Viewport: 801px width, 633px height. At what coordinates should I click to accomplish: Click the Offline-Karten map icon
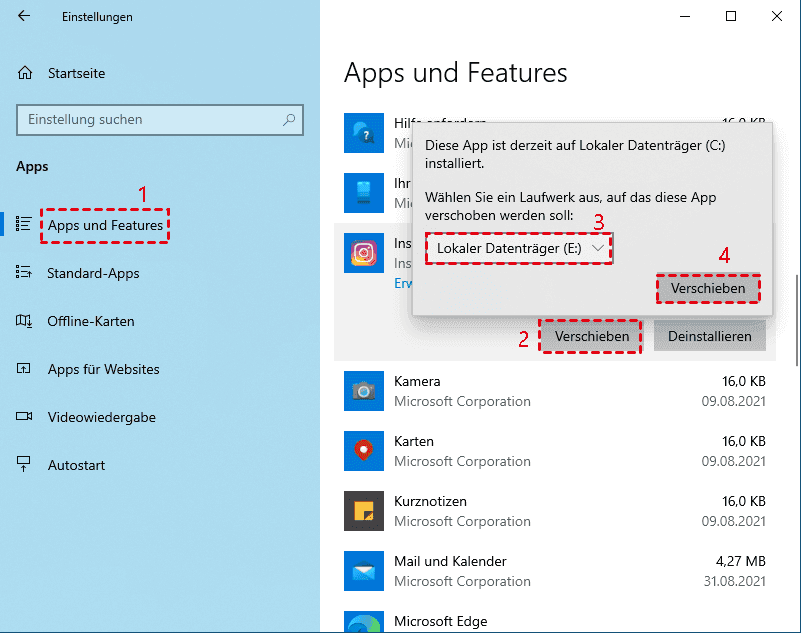(25, 321)
